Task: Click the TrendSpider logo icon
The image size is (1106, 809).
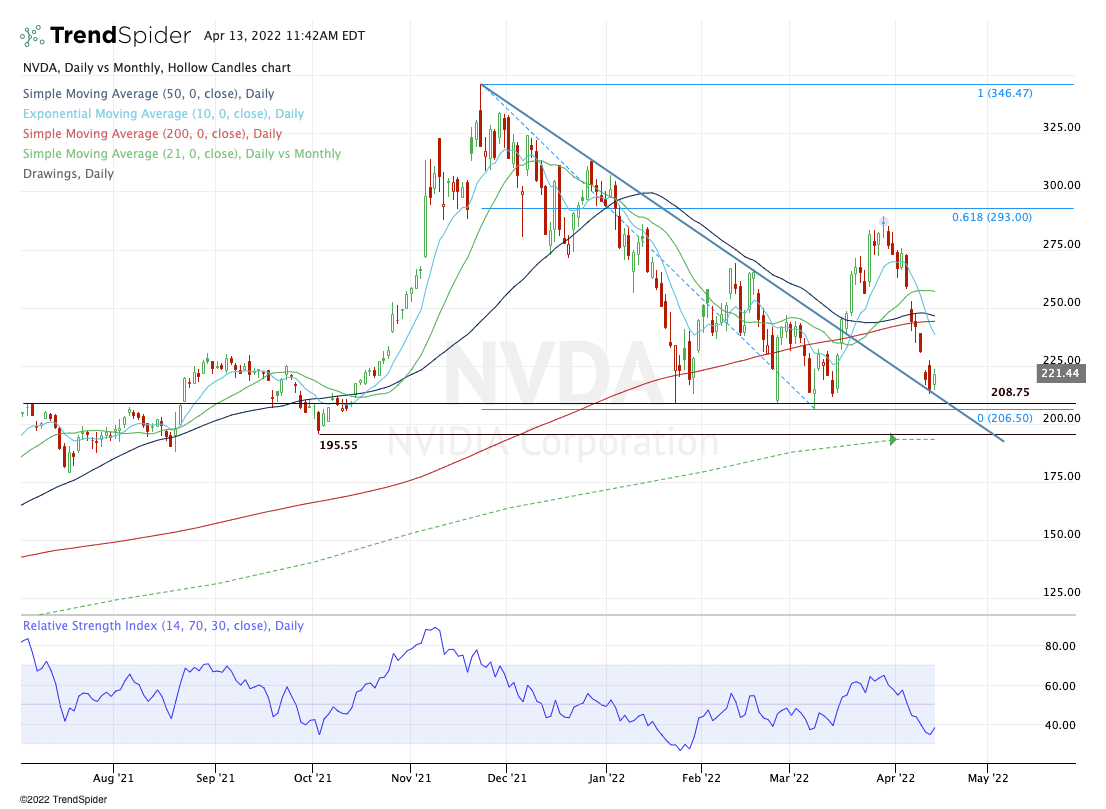Action: coord(32,36)
